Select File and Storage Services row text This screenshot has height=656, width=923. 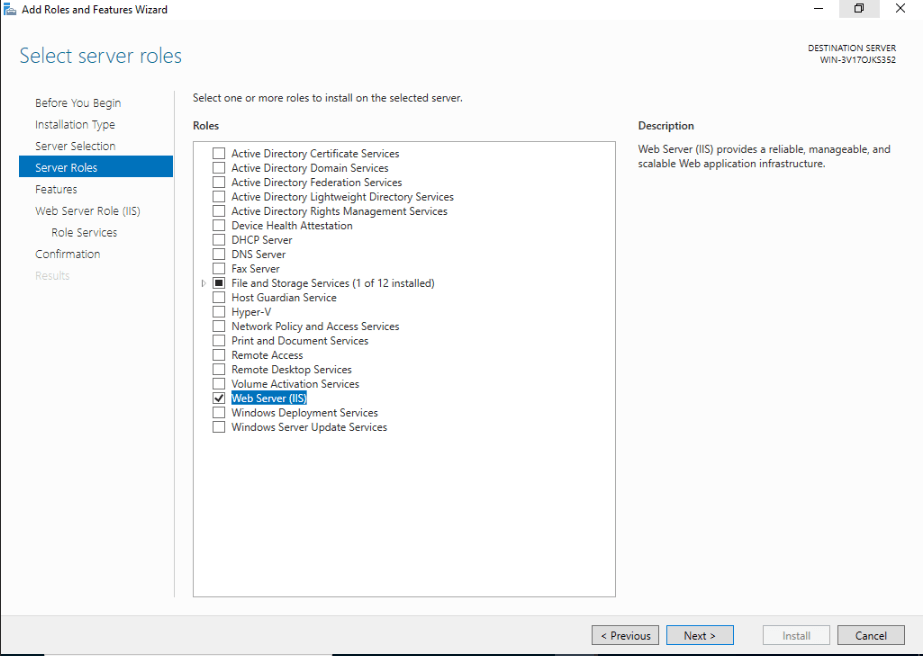[333, 283]
